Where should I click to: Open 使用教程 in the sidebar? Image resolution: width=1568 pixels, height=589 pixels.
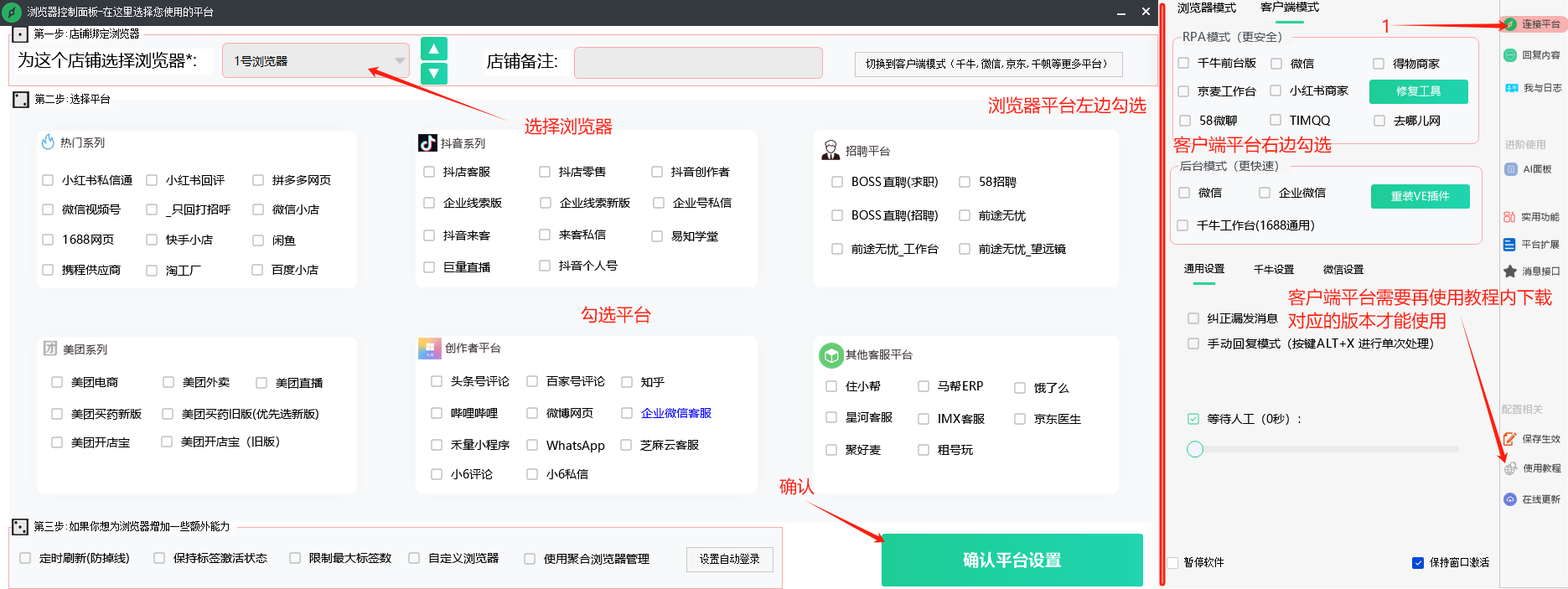[x=1533, y=468]
